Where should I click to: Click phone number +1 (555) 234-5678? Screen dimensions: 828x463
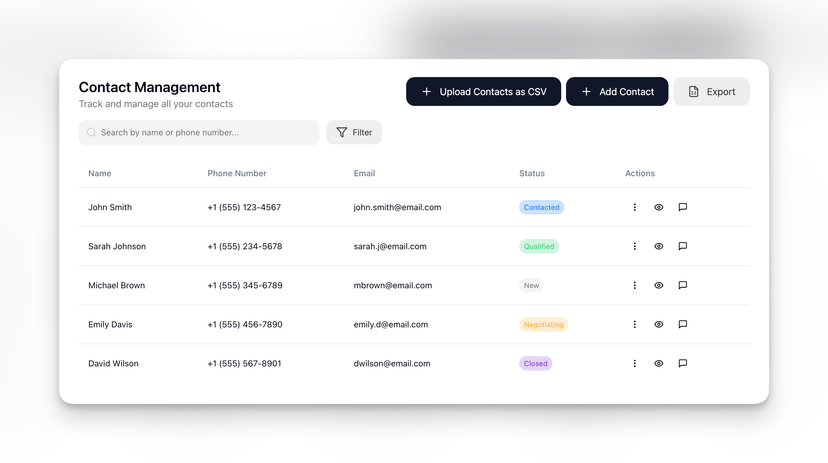pos(244,246)
